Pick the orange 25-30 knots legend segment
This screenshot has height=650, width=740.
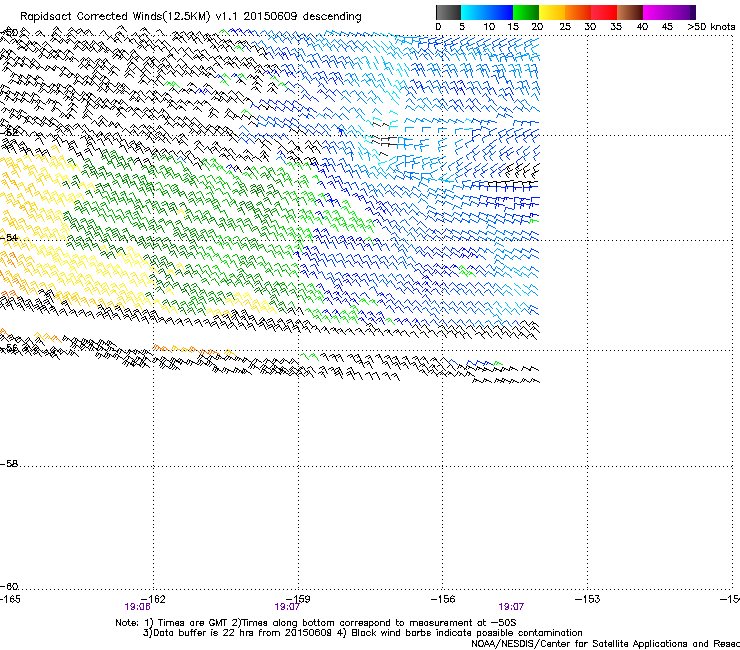(578, 12)
